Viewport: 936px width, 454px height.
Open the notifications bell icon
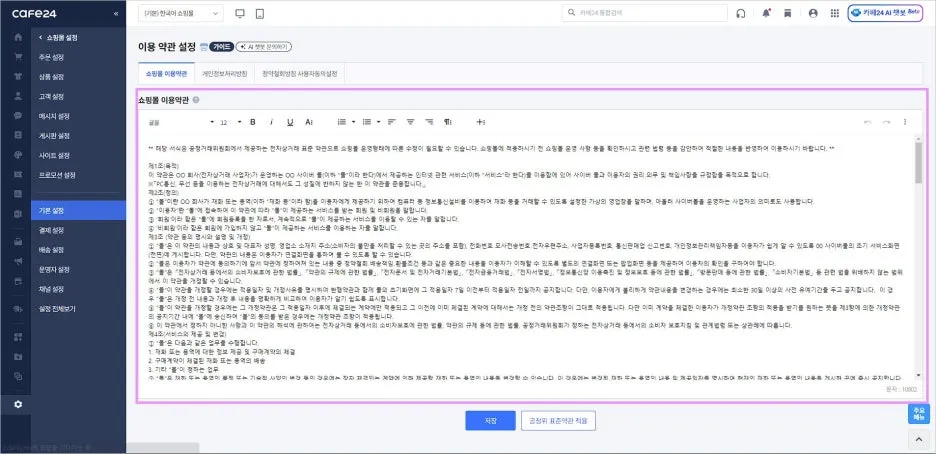(x=766, y=13)
